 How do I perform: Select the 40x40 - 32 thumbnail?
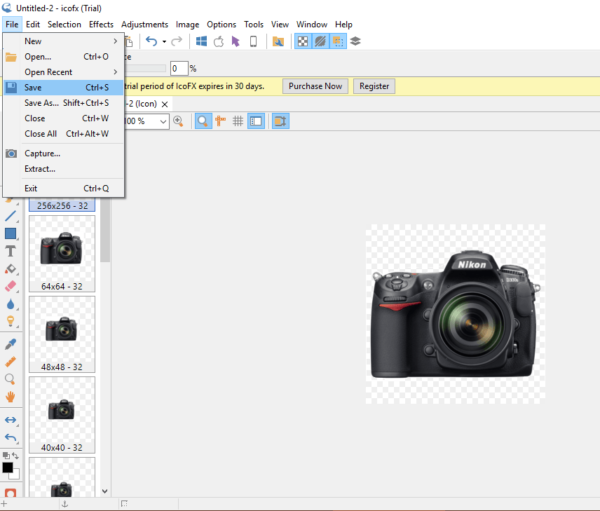[x=62, y=415]
